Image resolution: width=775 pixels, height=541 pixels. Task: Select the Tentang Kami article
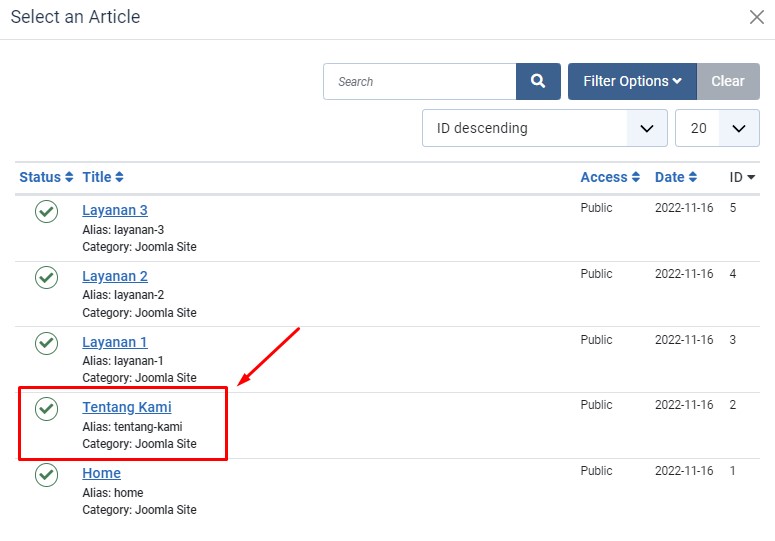point(127,407)
